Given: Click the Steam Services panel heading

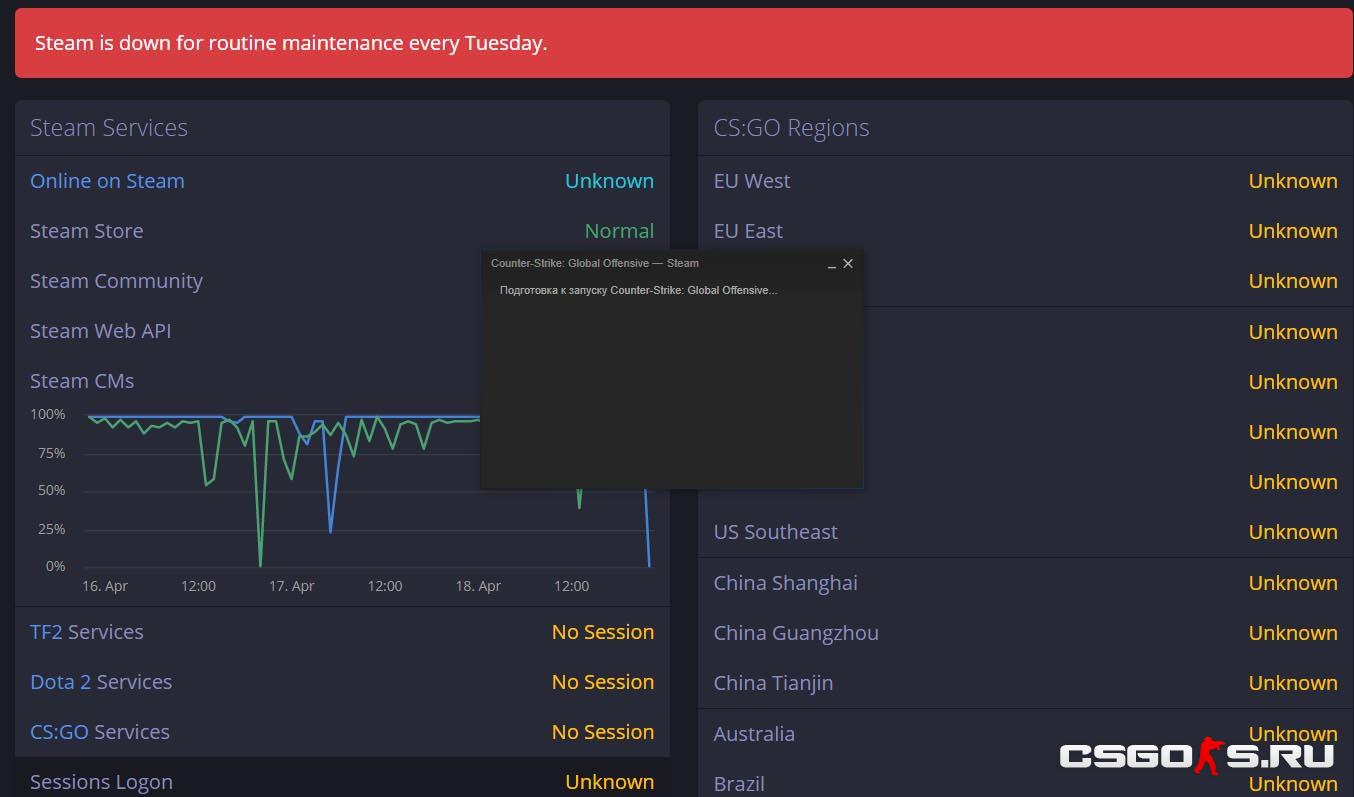Looking at the screenshot, I should point(109,128).
